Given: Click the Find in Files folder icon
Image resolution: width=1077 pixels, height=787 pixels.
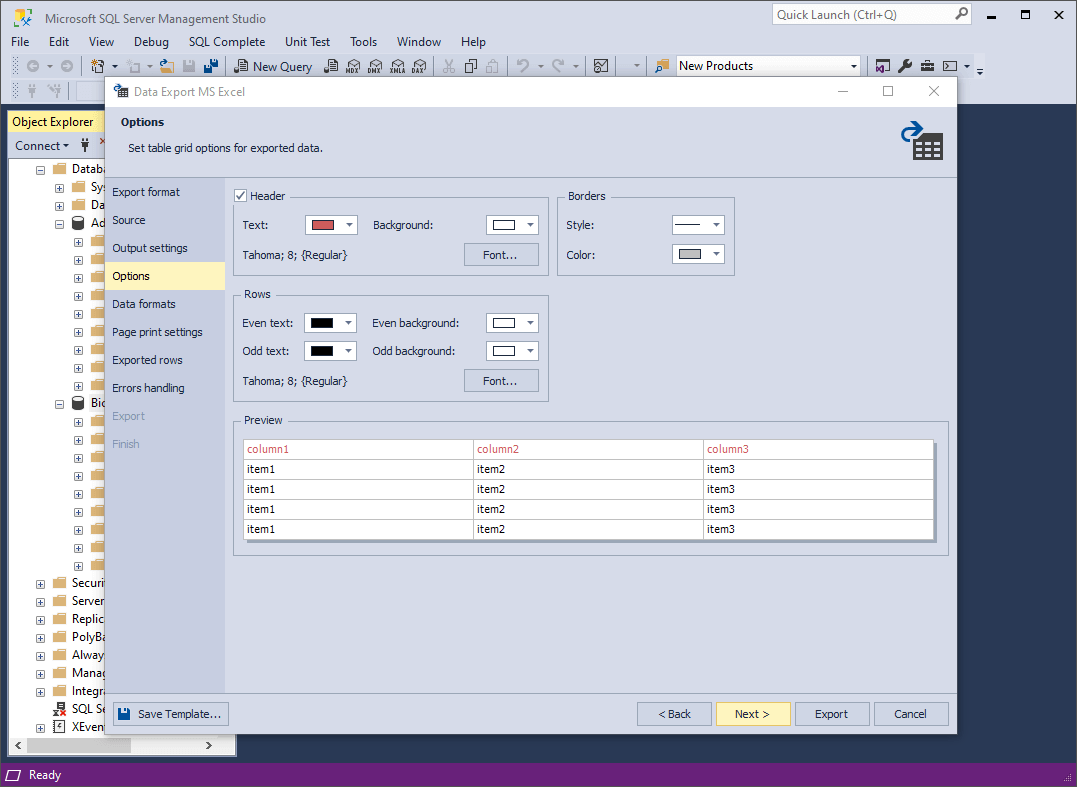Looking at the screenshot, I should click(x=661, y=66).
